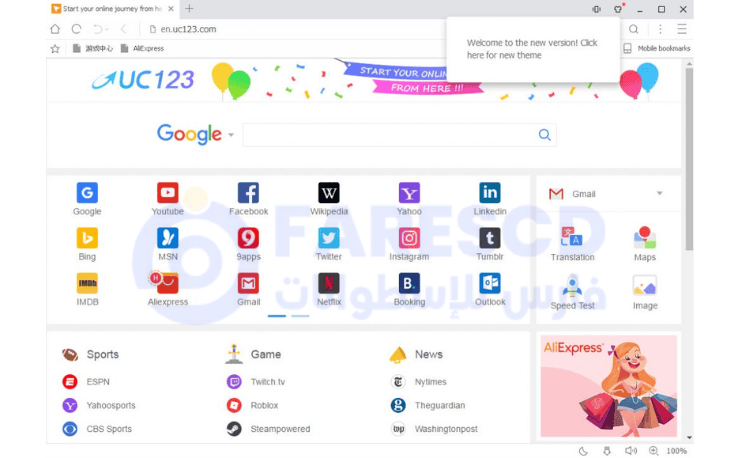Open the 9apps shortcut
This screenshot has width=738, height=458.
tap(248, 238)
